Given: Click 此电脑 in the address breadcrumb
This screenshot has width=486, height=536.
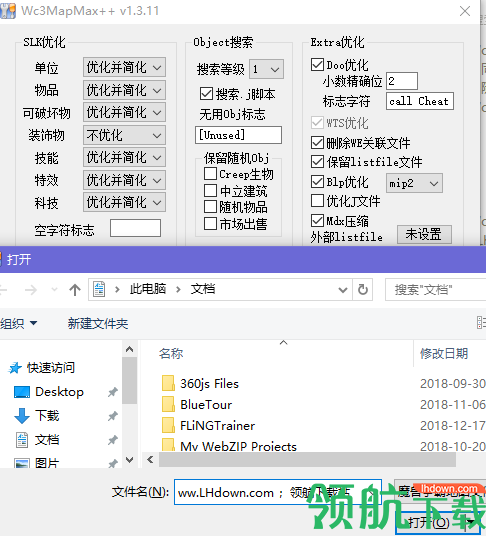Looking at the screenshot, I should click(x=148, y=289).
